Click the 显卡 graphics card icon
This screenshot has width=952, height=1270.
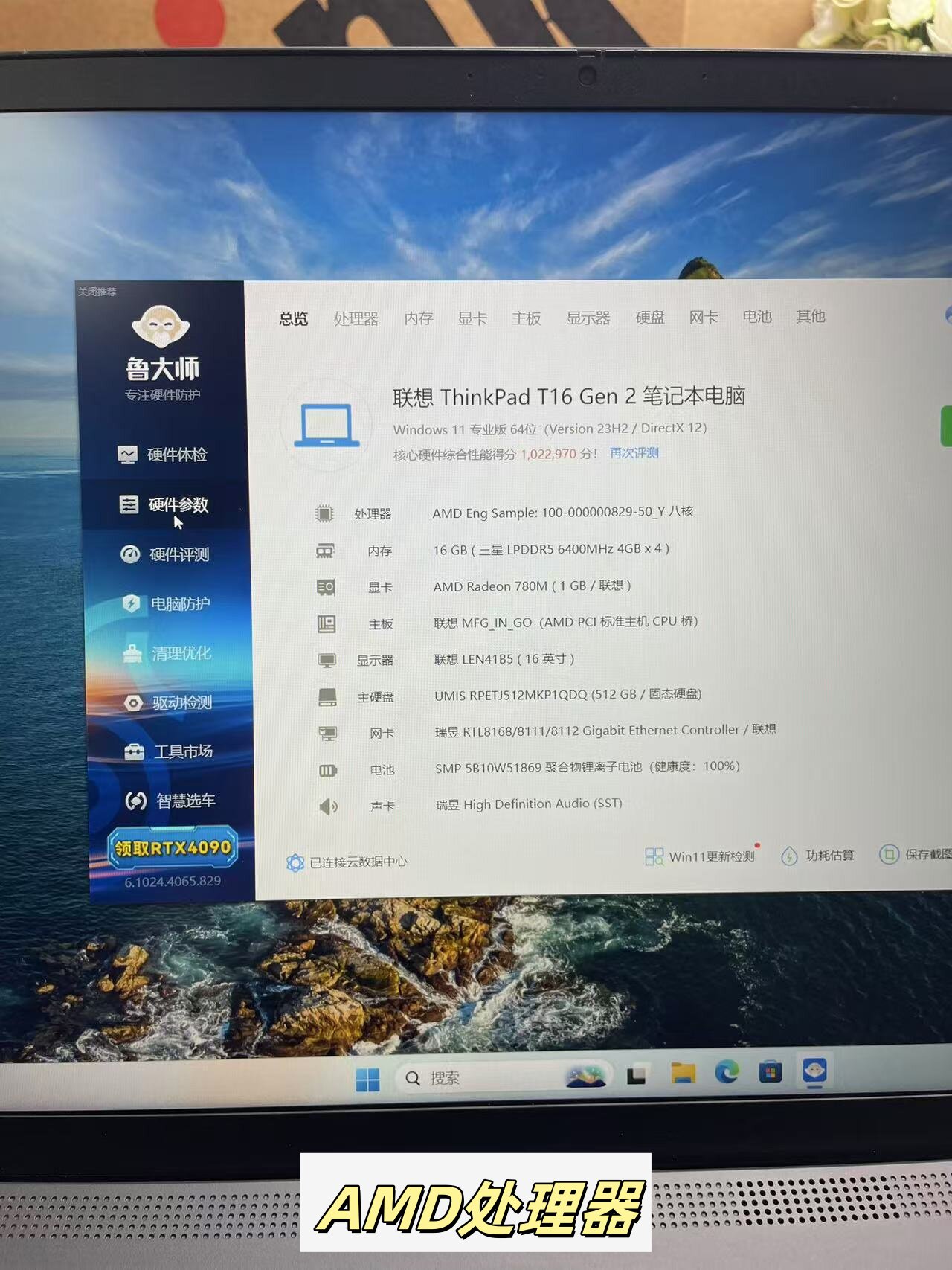326,587
